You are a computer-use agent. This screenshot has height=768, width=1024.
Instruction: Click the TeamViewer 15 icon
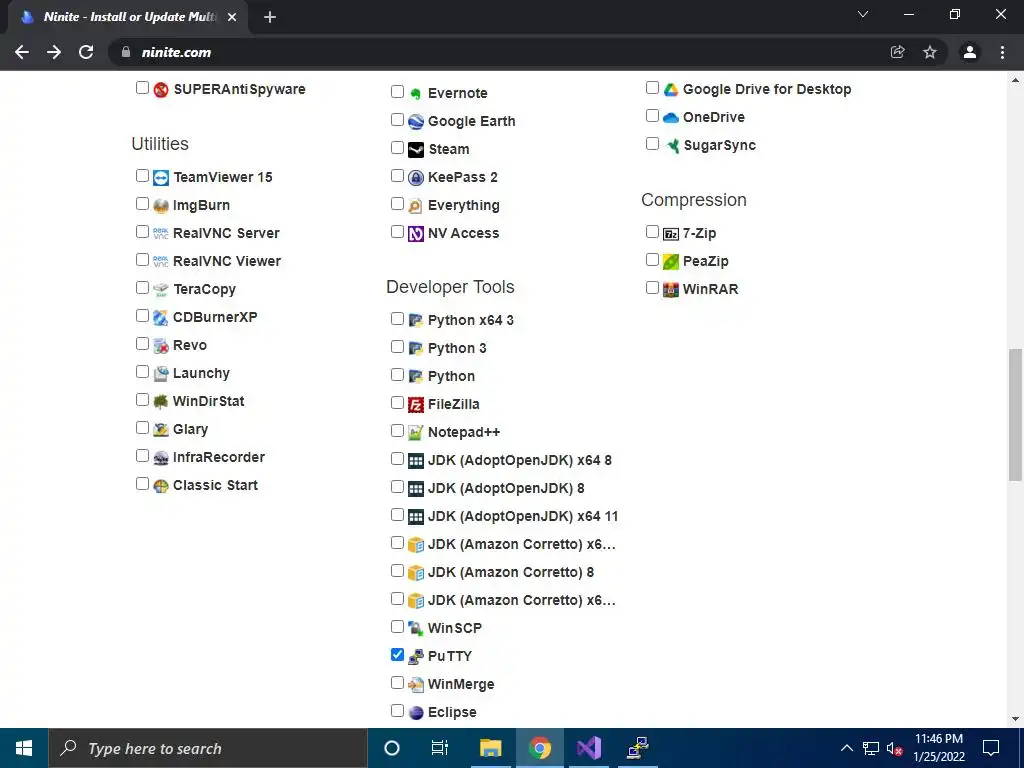[161, 178]
